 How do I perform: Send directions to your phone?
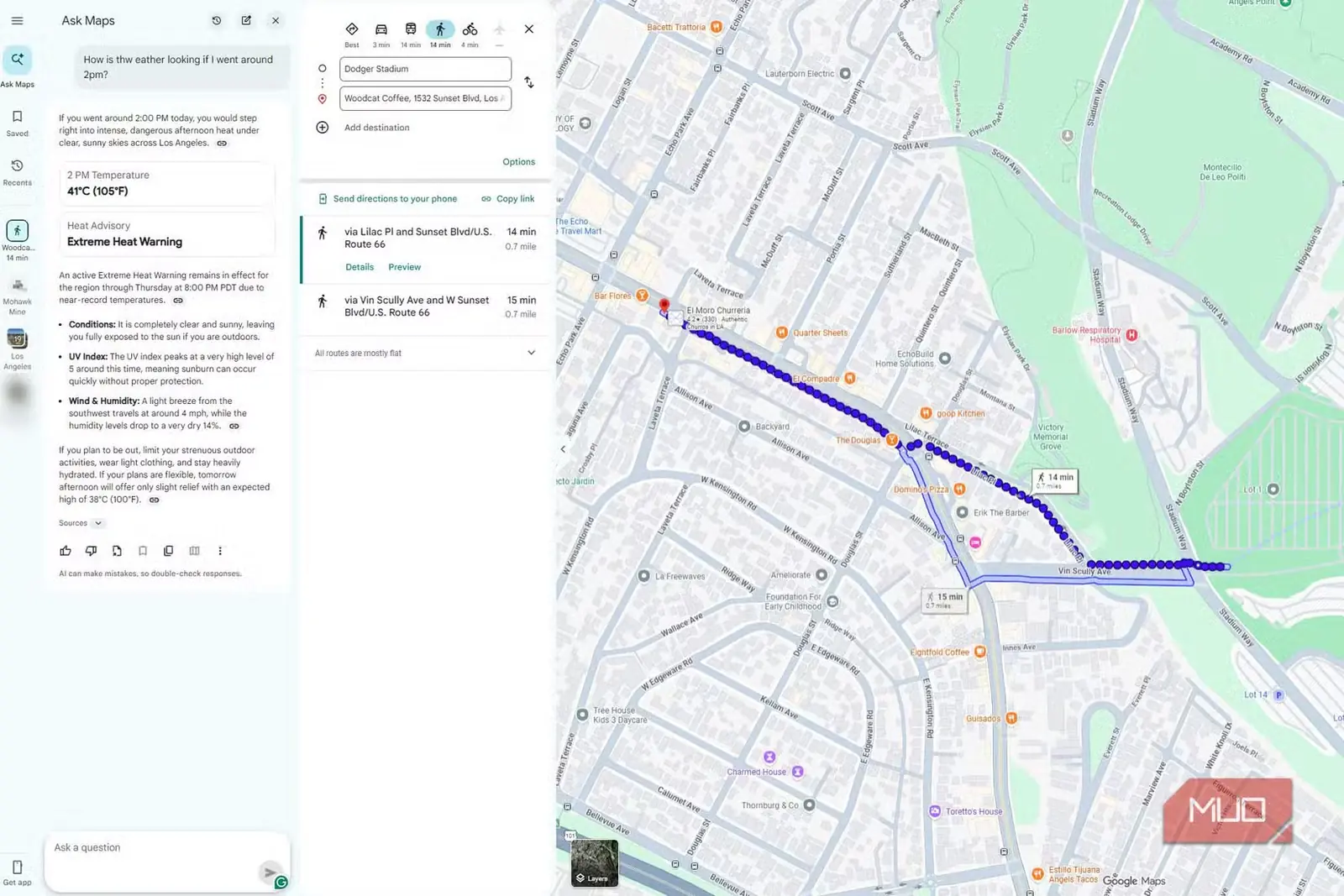click(x=387, y=199)
